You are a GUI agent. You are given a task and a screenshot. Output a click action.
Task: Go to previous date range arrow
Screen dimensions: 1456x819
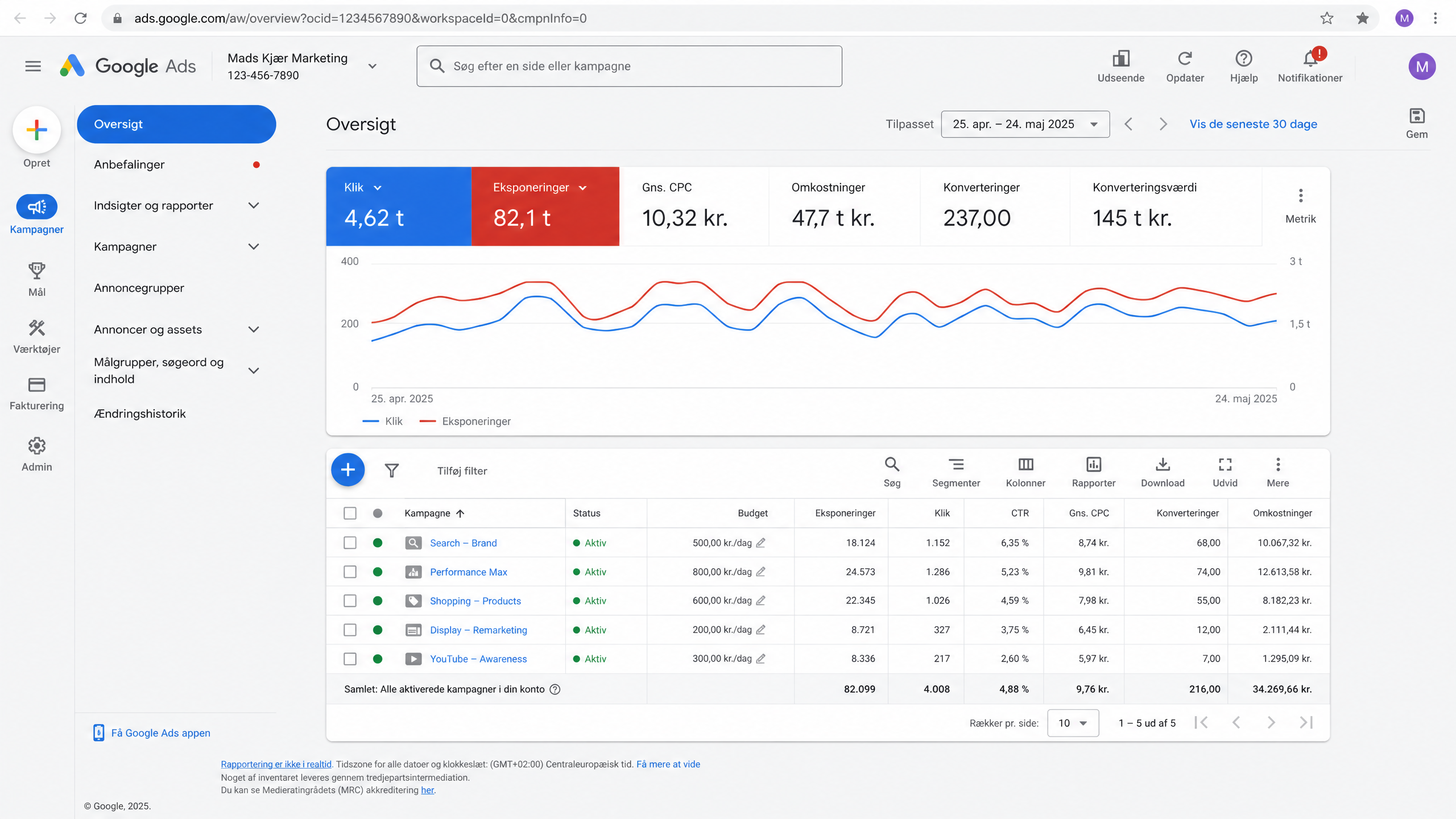coord(1128,124)
